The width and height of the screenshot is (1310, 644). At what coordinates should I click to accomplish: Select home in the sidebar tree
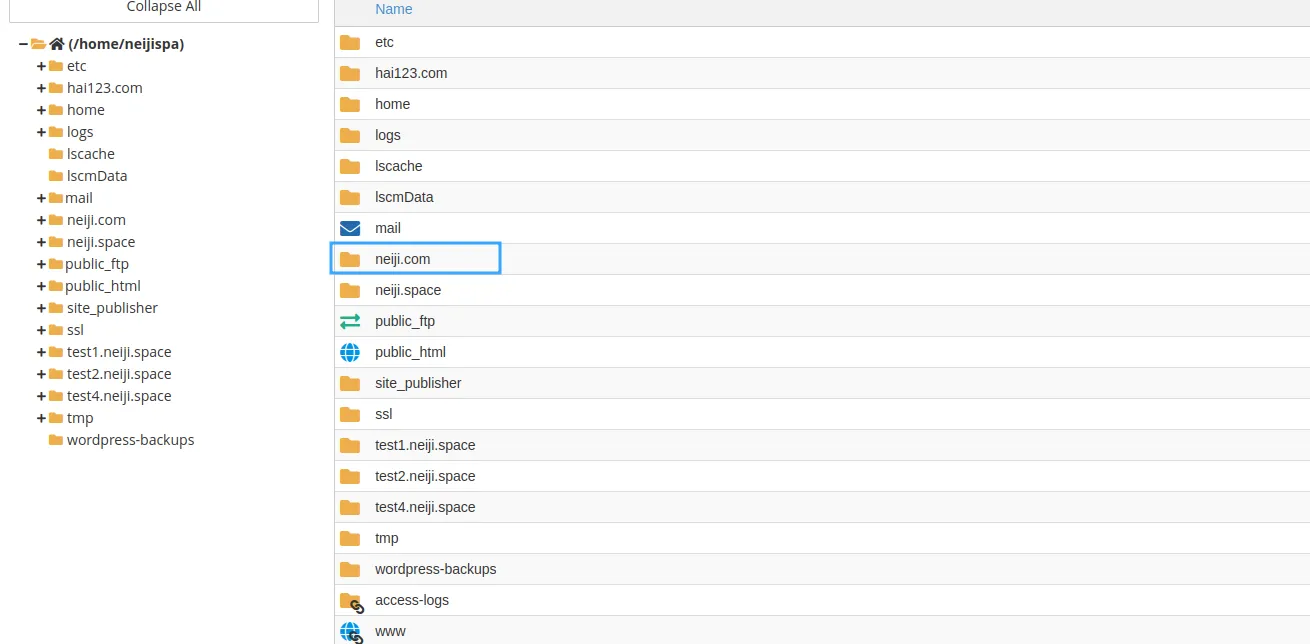(86, 110)
